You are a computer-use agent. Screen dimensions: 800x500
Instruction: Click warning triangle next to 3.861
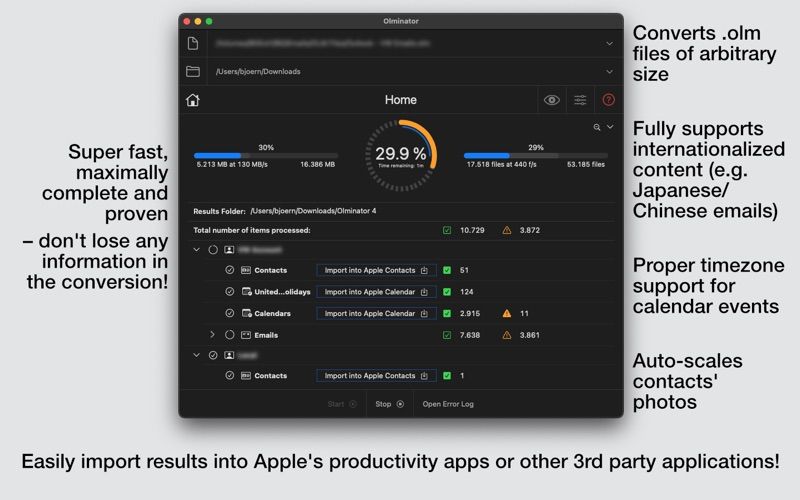pos(507,335)
